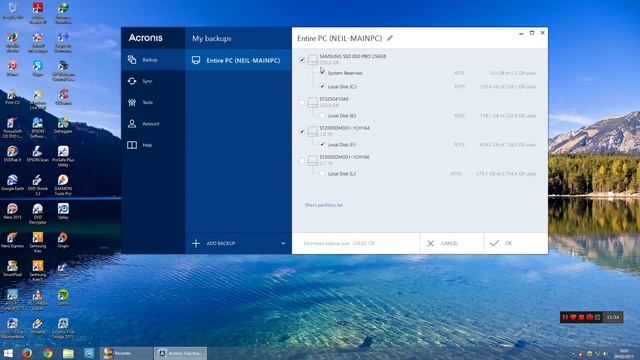Open Spotify desktop shortcut
The width and height of the screenshot is (640, 360).
click(63, 298)
